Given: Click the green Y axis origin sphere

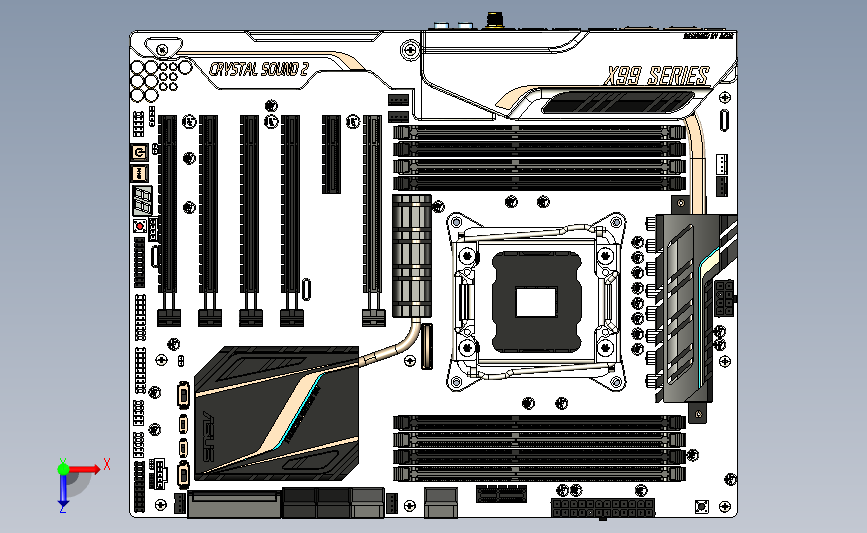Looking at the screenshot, I should tap(63, 469).
